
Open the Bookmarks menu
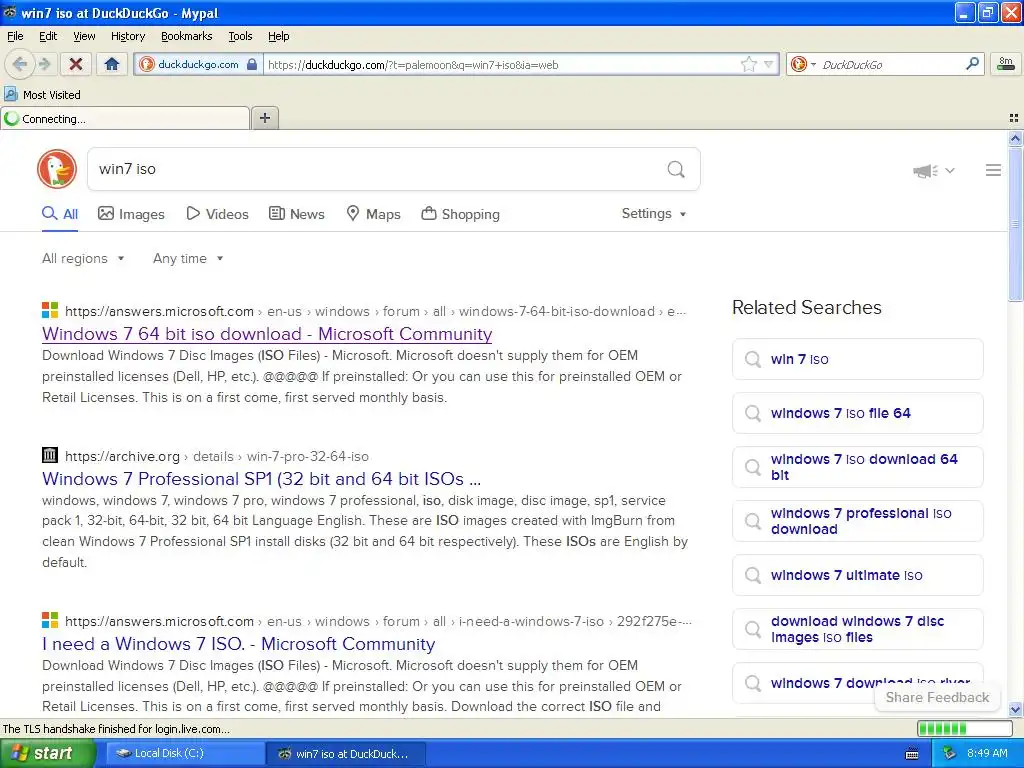click(x=187, y=36)
